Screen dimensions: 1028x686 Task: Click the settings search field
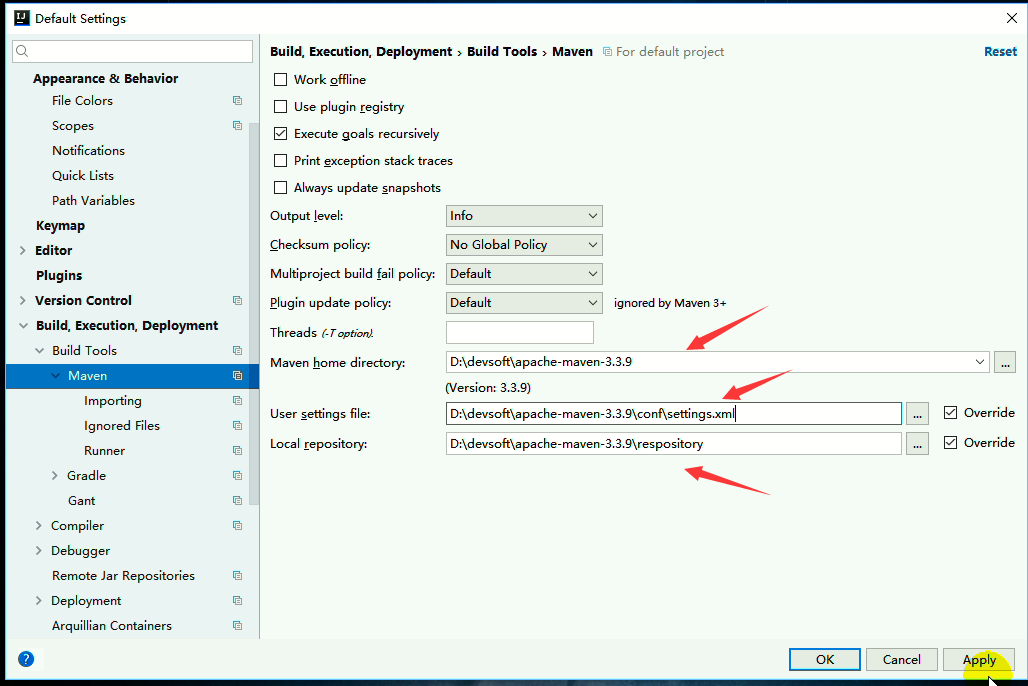pos(132,51)
